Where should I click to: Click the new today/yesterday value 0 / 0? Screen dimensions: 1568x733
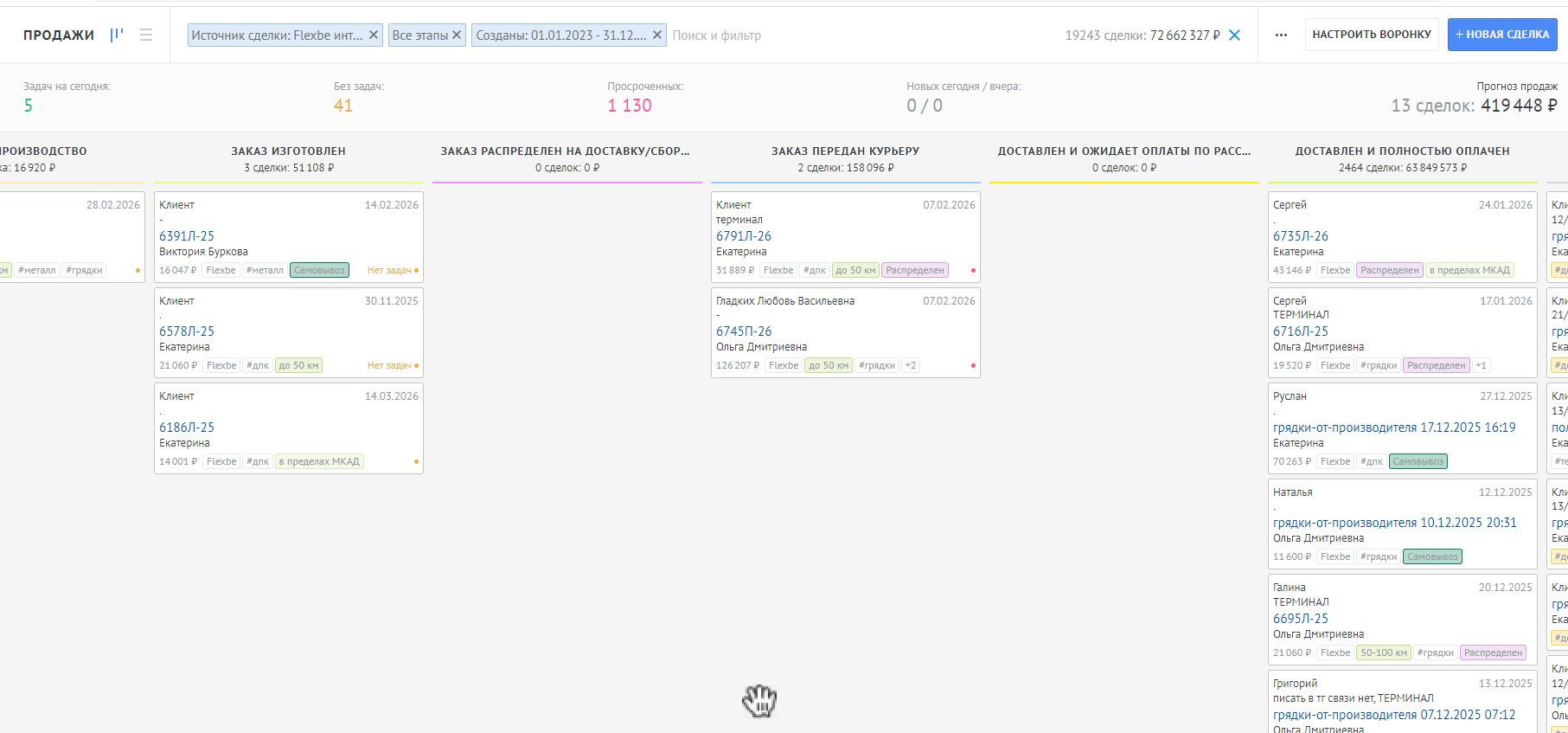pos(925,106)
